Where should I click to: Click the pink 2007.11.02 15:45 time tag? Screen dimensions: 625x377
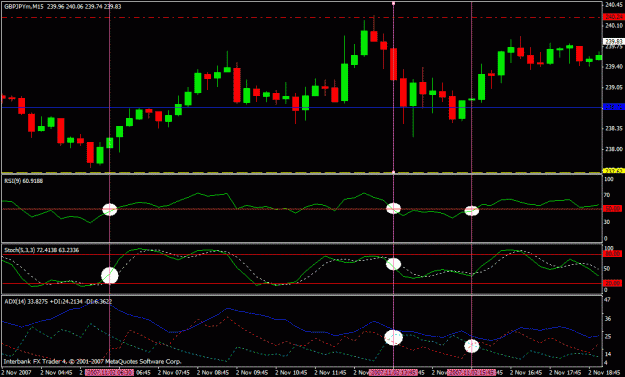(472, 373)
